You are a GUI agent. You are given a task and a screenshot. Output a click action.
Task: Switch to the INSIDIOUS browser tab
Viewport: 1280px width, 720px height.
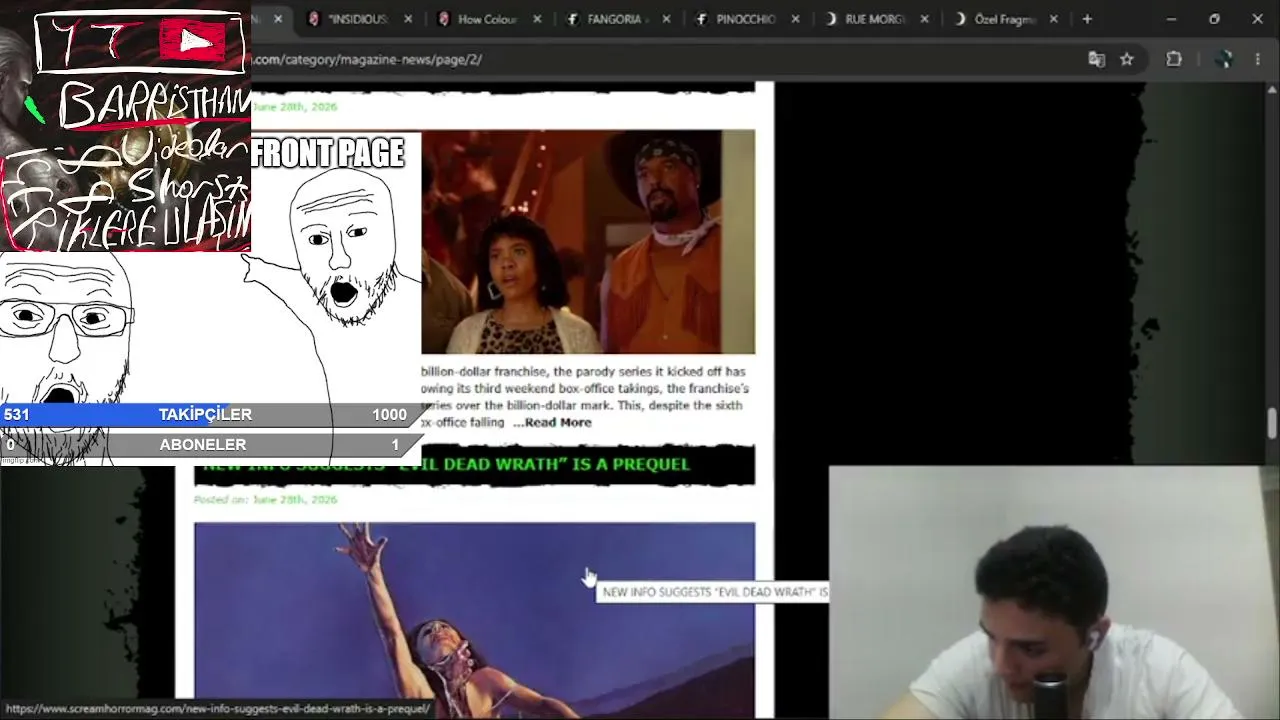(357, 19)
